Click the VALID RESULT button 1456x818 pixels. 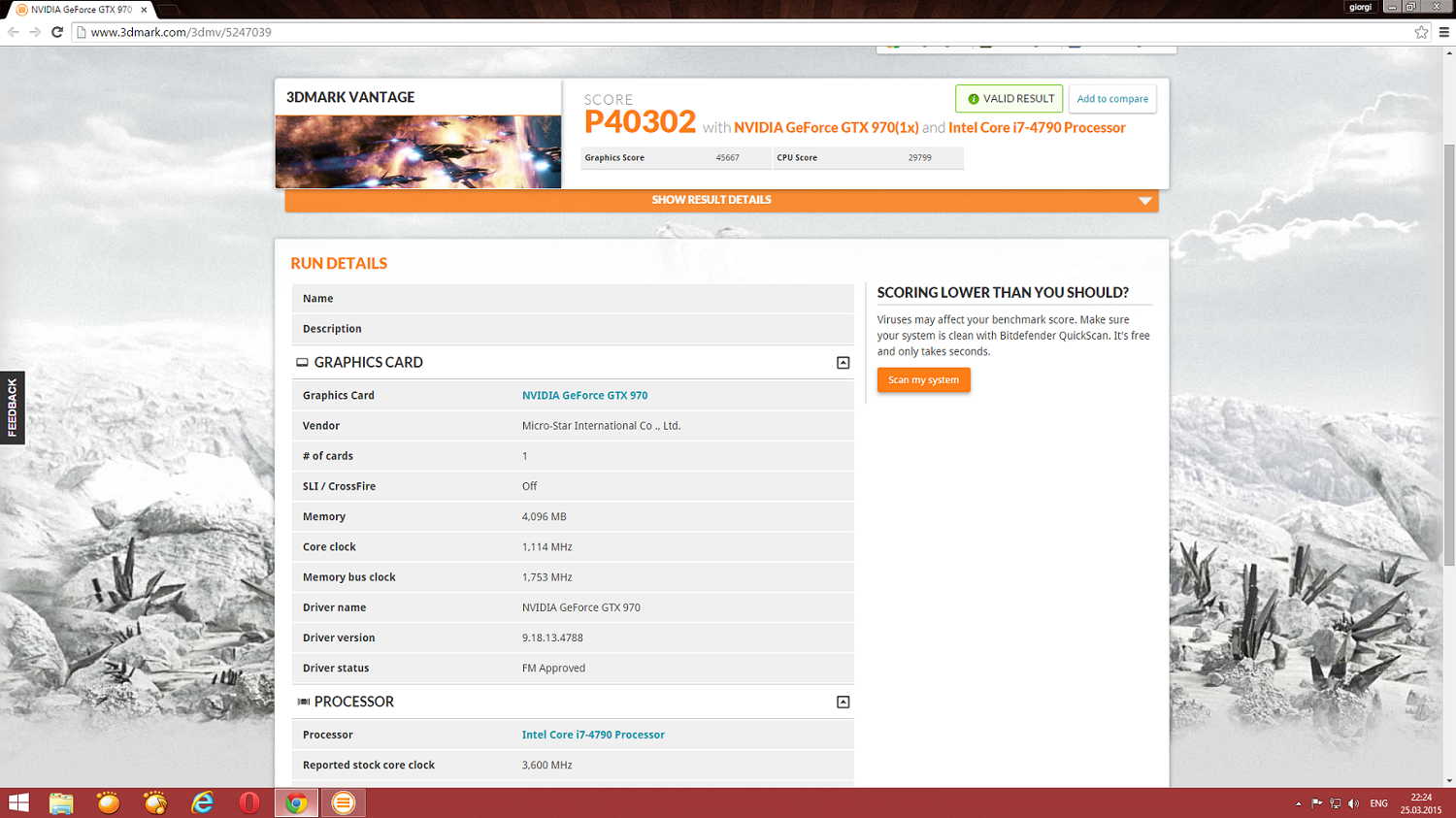click(x=1009, y=99)
